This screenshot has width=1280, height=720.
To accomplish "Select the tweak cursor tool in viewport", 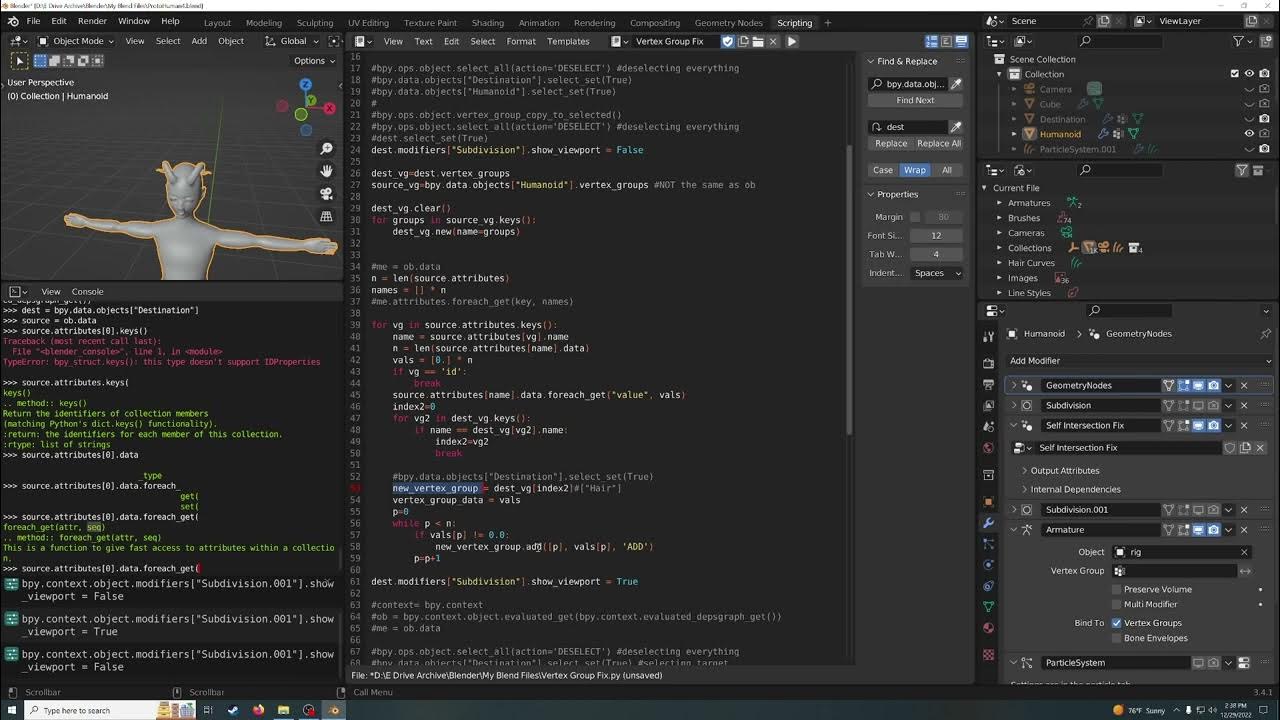I will 19,61.
